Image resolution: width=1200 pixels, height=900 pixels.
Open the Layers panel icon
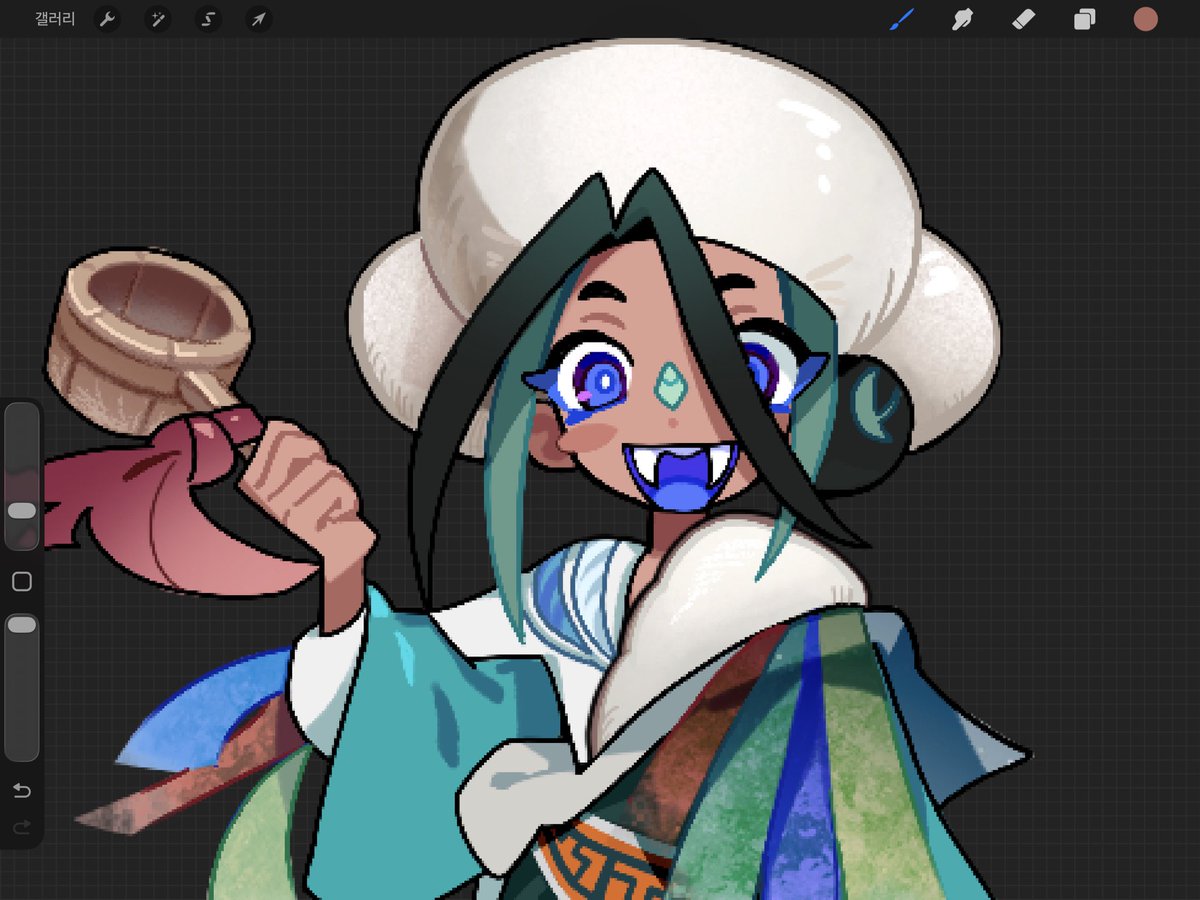pyautogui.click(x=1085, y=19)
